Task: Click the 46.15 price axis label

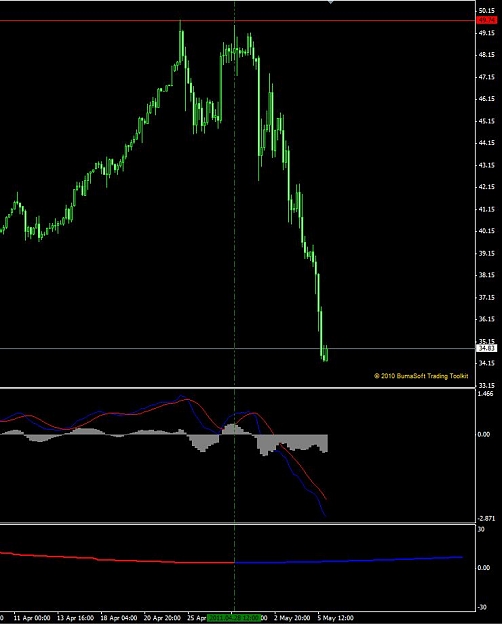Action: tap(487, 98)
